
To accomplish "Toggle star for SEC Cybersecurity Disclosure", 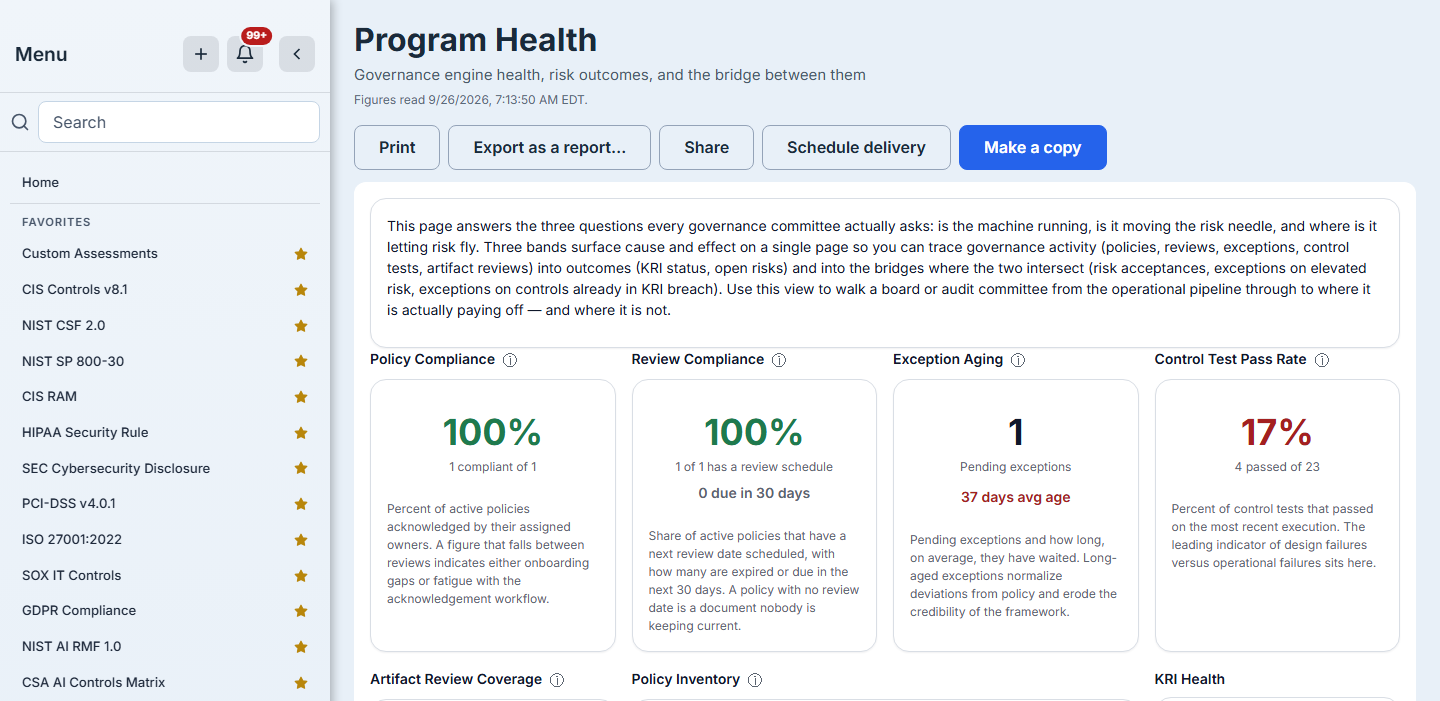I will tap(301, 468).
